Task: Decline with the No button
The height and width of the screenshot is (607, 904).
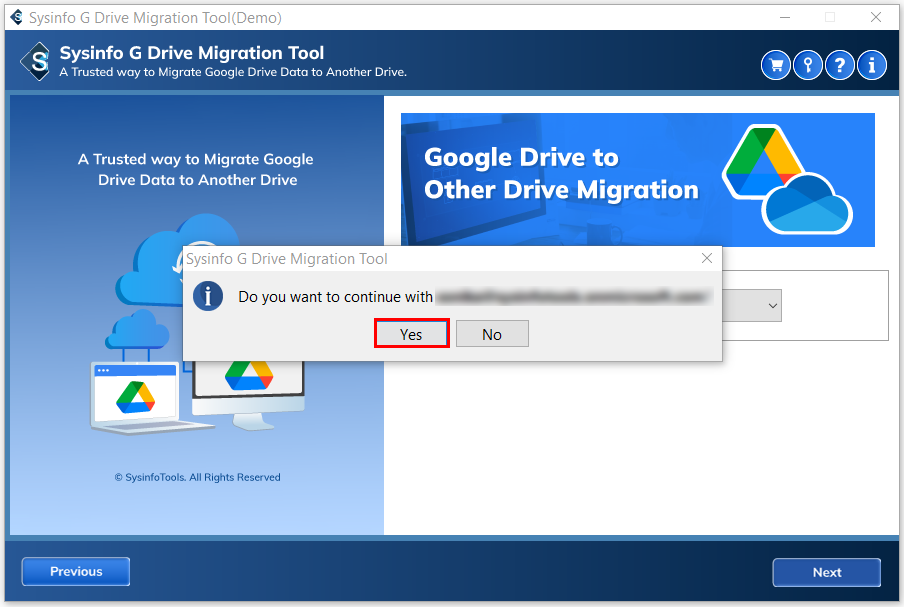Action: pos(492,334)
